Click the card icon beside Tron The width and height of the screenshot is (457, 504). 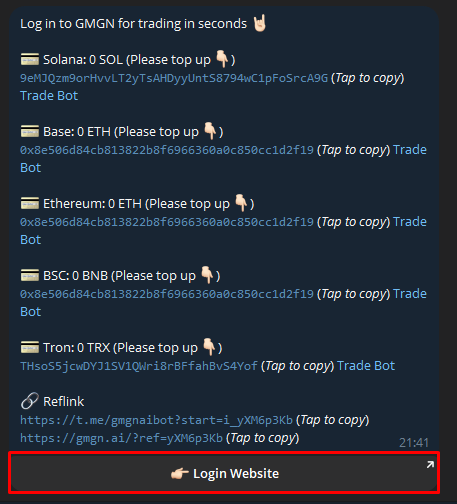pos(30,348)
